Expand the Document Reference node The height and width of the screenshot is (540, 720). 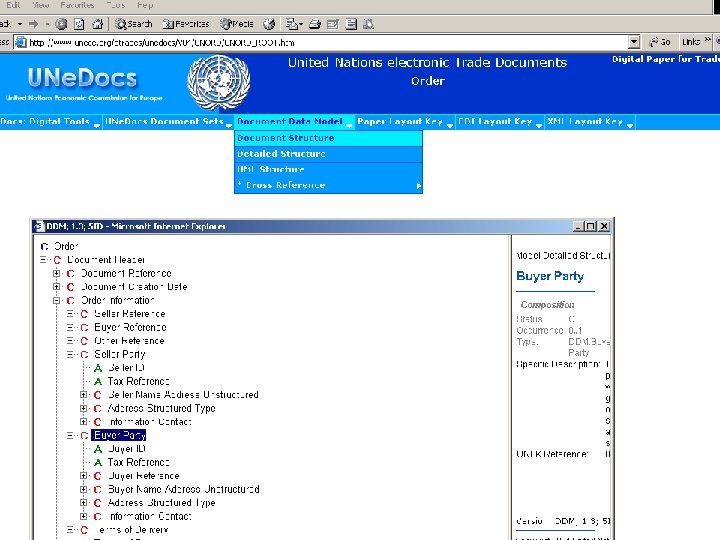click(56, 274)
